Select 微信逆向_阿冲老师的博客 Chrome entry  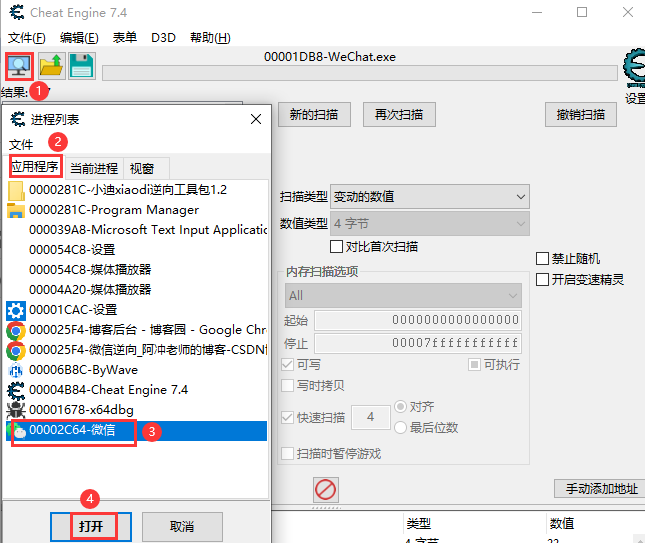(x=137, y=350)
